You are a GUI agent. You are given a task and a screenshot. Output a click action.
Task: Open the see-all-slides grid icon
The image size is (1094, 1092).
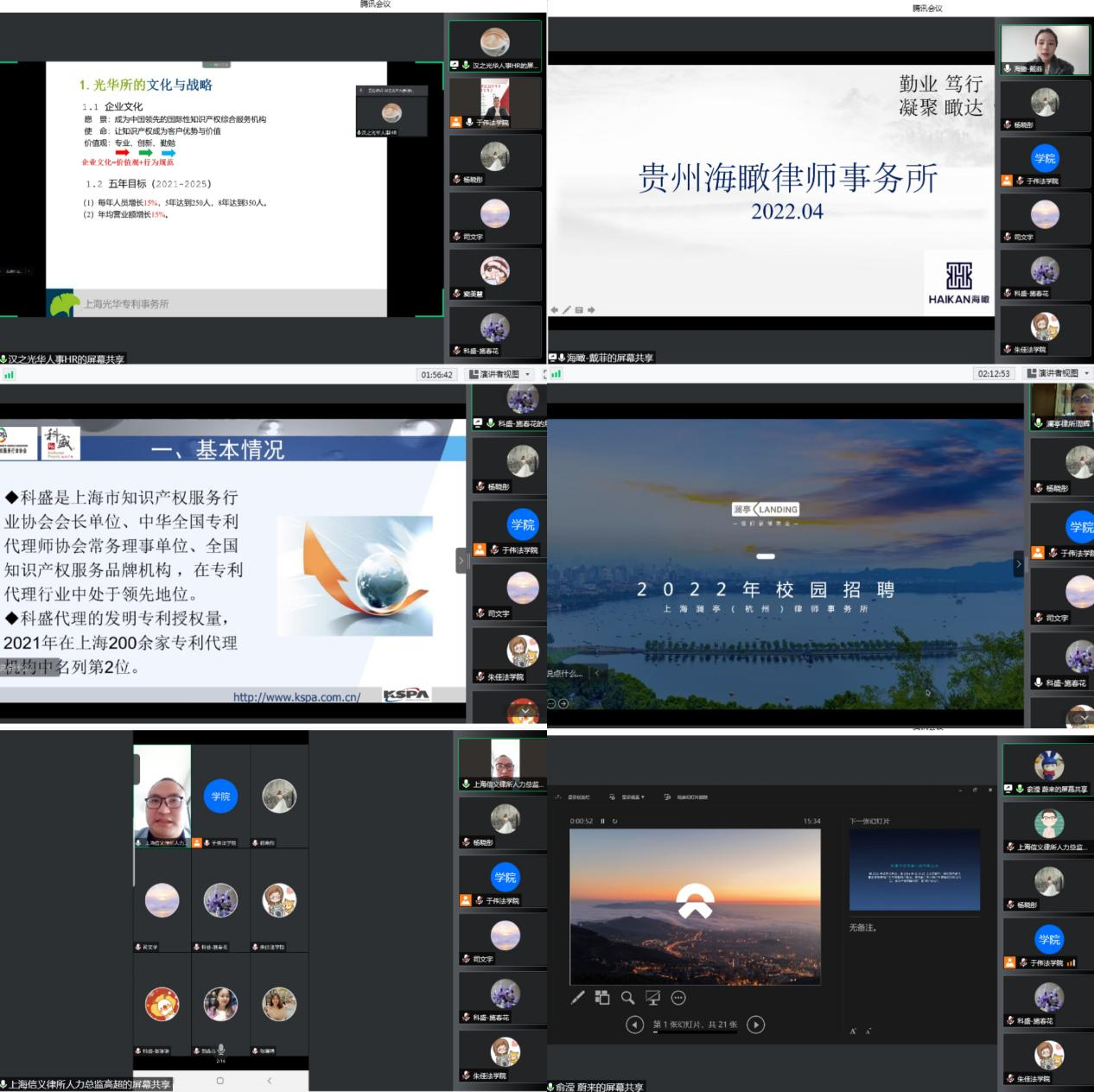602,998
